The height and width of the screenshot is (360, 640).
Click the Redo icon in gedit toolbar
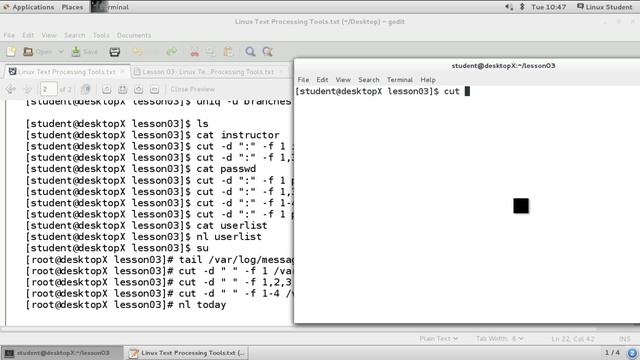tap(171, 52)
